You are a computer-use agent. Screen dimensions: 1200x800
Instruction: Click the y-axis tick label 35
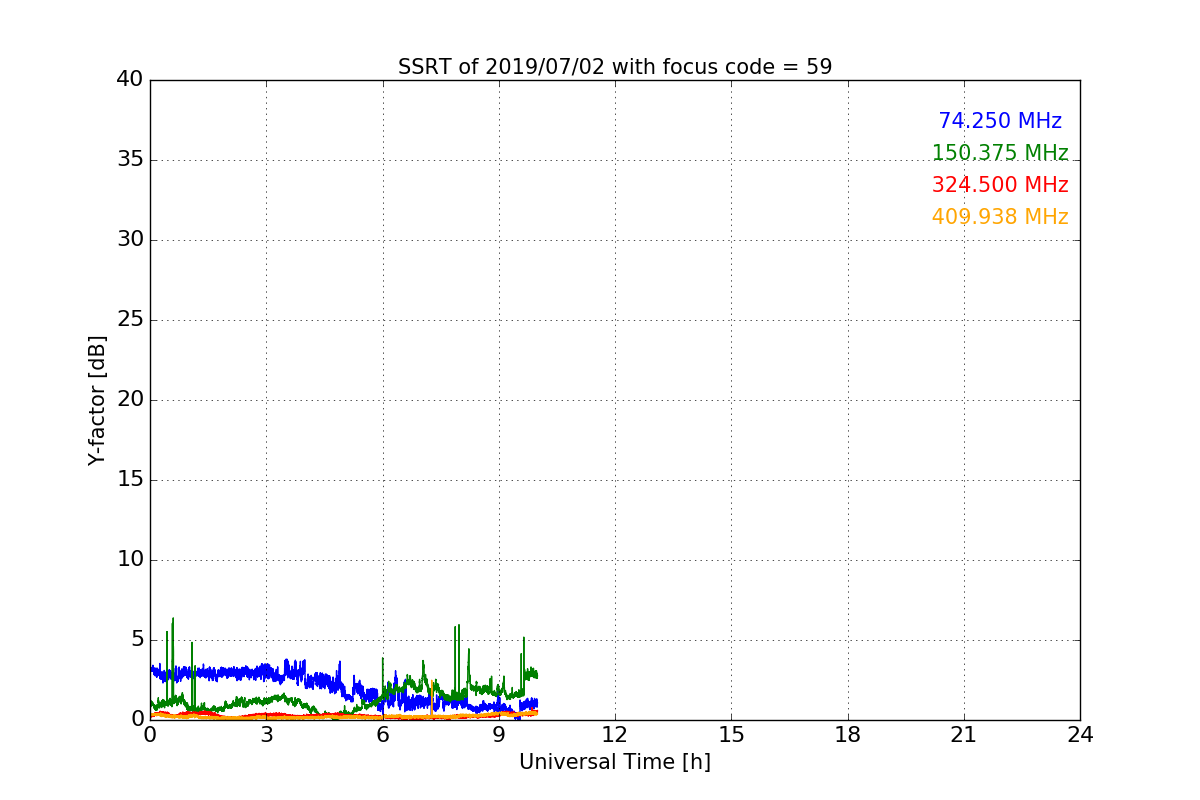130,160
